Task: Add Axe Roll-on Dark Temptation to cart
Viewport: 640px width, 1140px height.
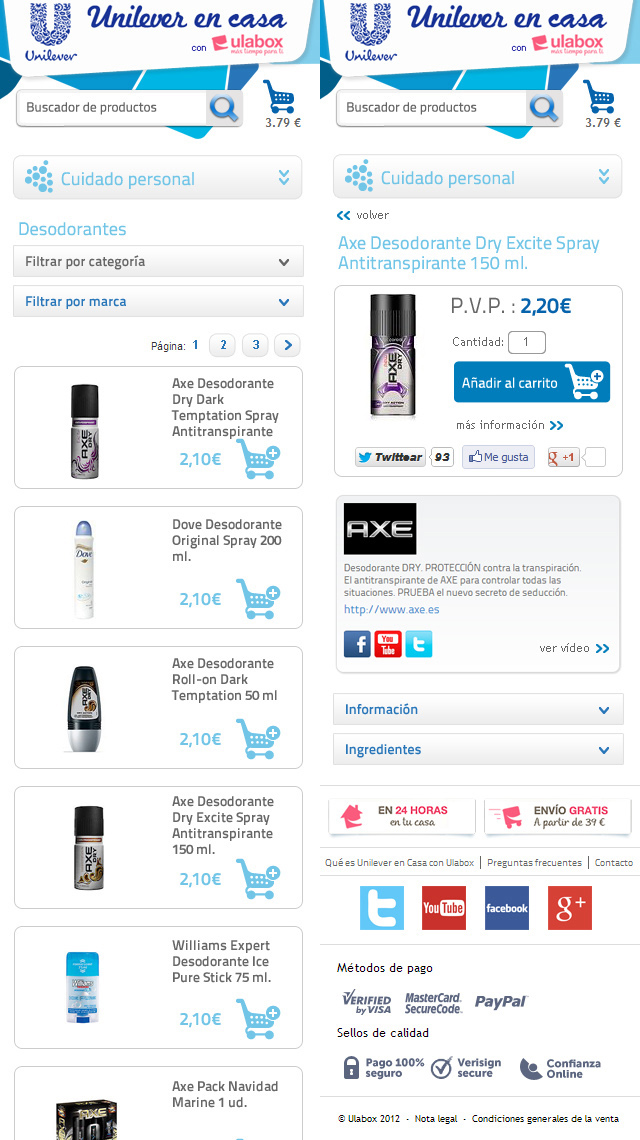Action: (257, 739)
